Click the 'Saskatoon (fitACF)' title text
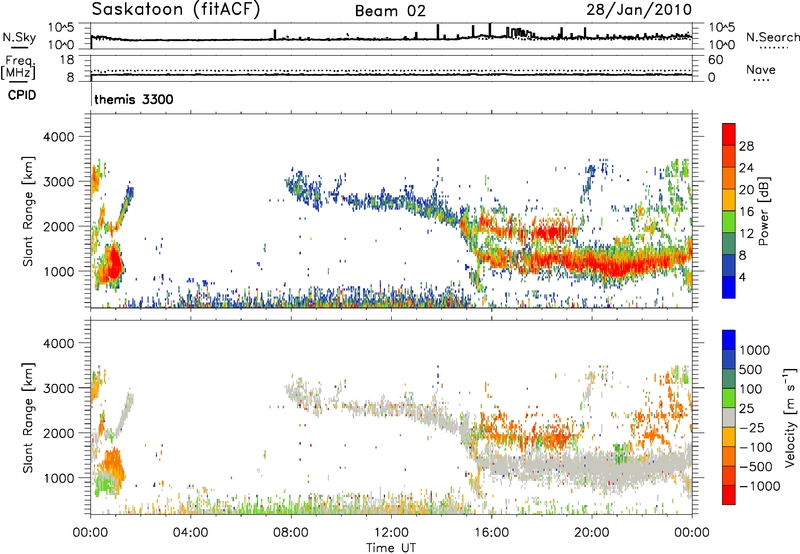The image size is (800, 554). pos(176,10)
